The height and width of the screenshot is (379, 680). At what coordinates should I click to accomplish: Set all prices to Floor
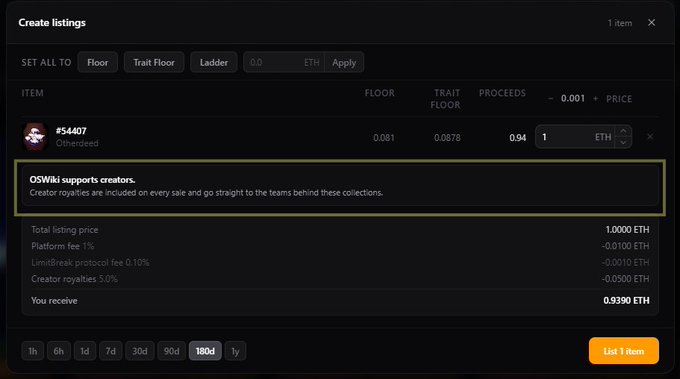tap(98, 62)
